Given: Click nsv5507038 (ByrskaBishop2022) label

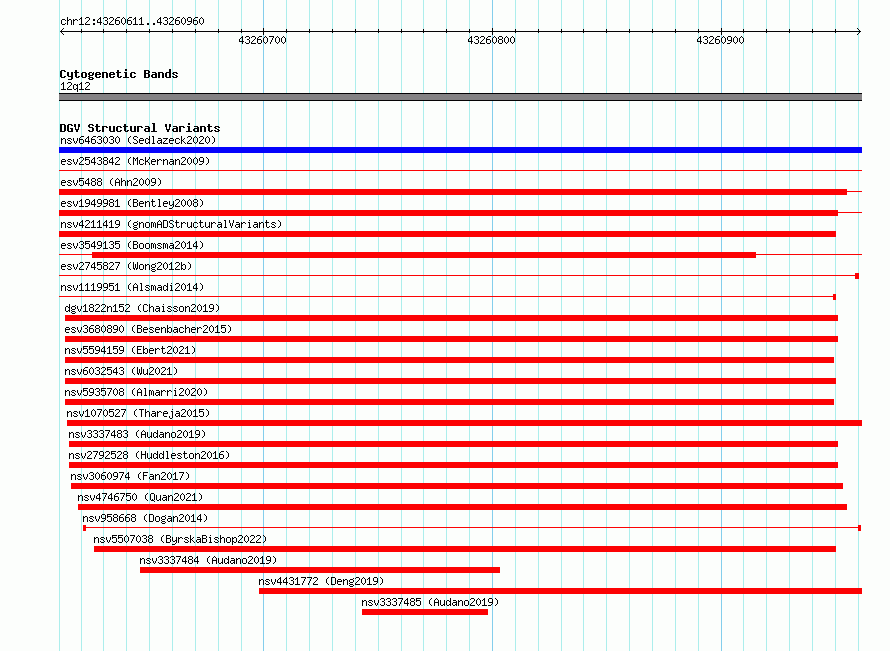Looking at the screenshot, I should 180,539.
